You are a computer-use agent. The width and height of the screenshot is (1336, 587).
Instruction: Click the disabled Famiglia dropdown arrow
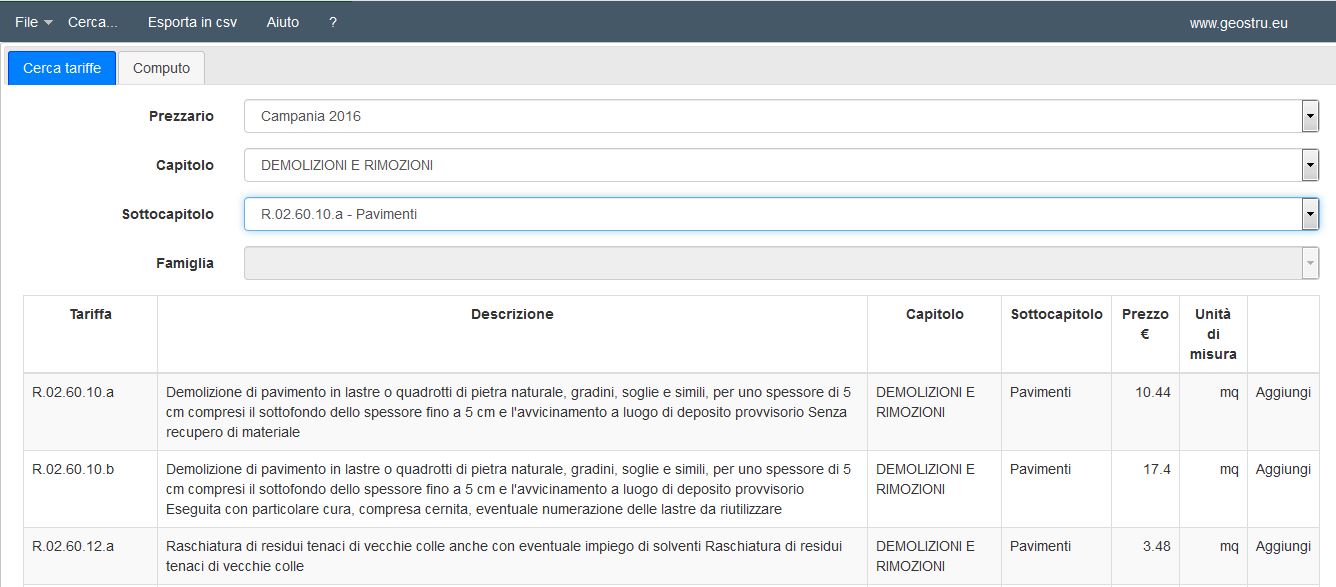pos(1310,263)
